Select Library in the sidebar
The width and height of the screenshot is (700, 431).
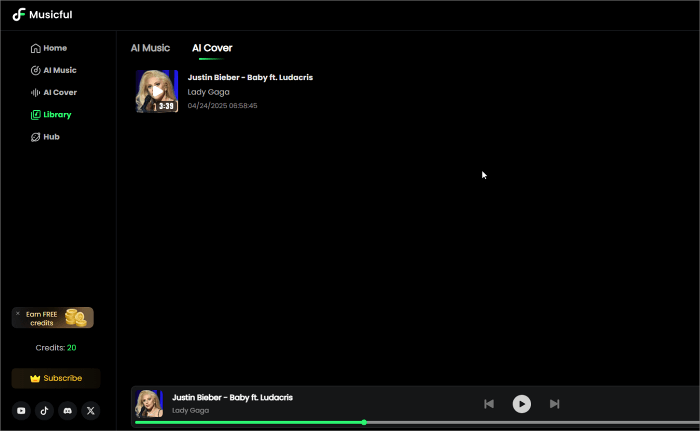tap(51, 115)
